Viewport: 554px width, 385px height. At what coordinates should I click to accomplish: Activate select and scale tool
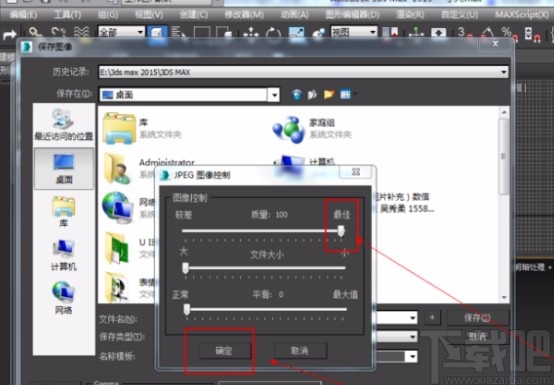(296, 33)
